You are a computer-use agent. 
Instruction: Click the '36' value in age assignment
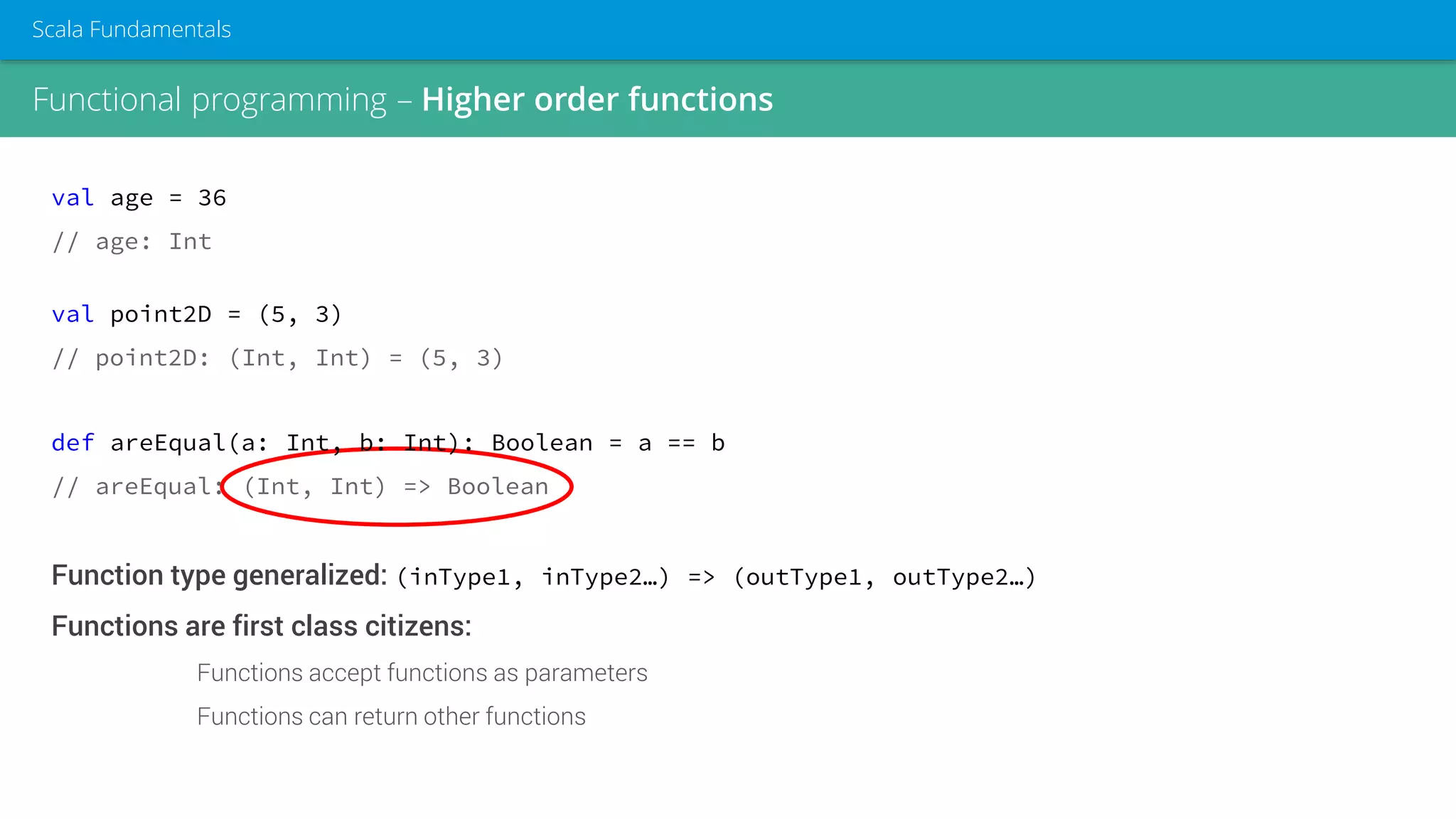coord(212,198)
